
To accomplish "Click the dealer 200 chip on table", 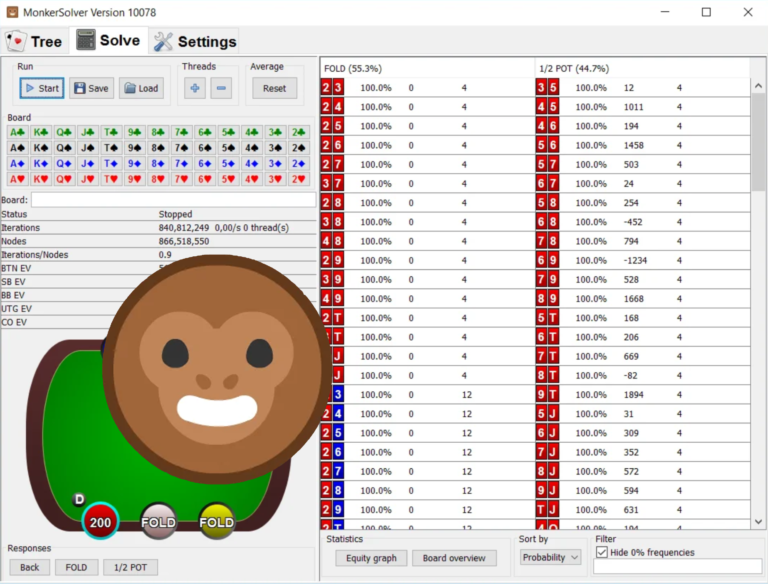I will (100, 522).
